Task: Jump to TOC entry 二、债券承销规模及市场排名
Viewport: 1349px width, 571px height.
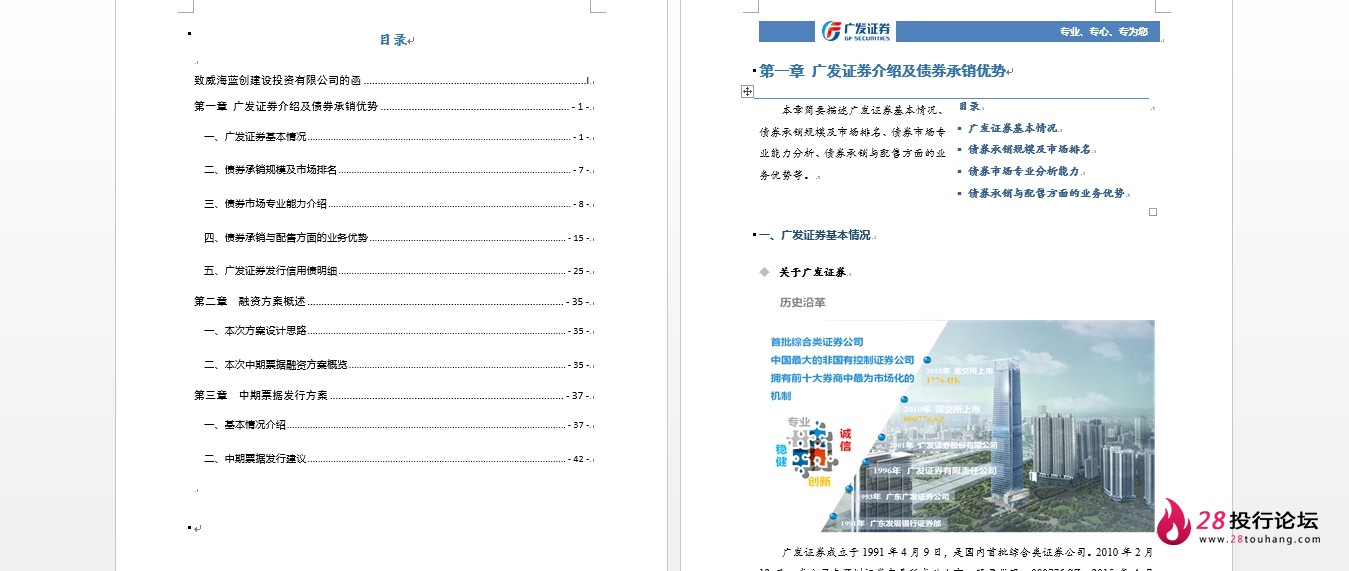Action: coord(399,170)
